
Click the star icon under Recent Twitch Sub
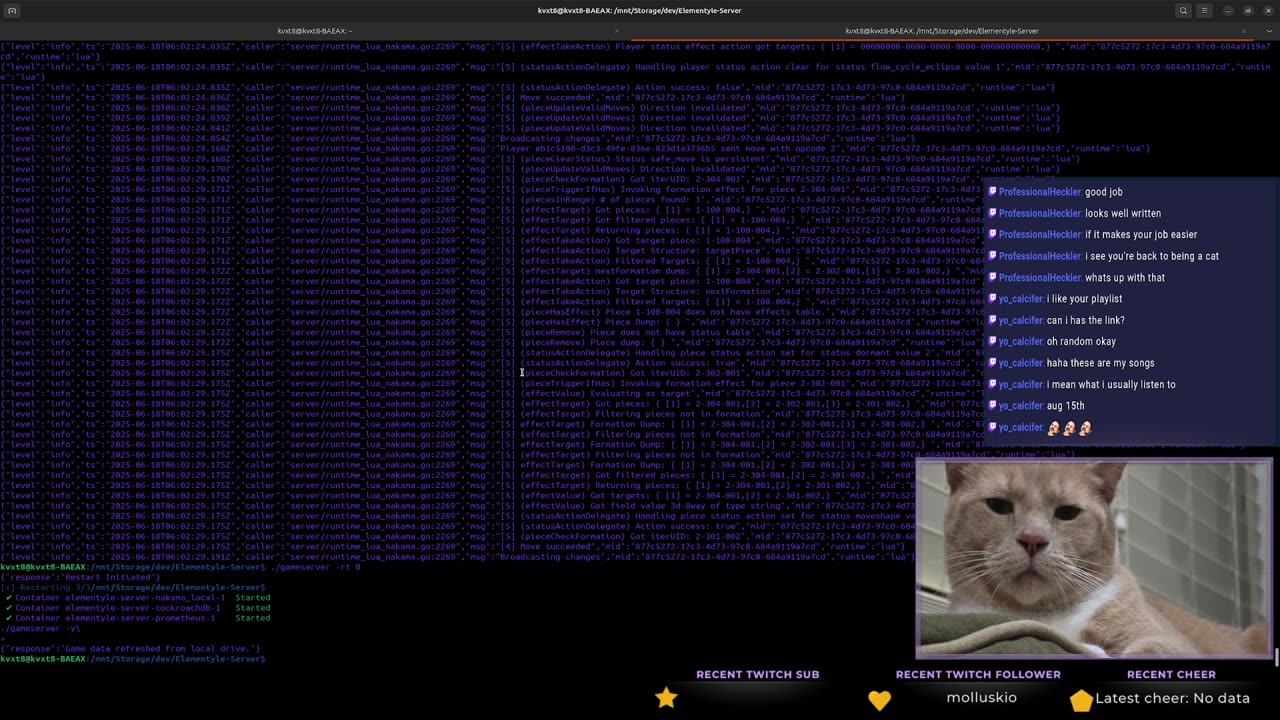[x=666, y=698]
